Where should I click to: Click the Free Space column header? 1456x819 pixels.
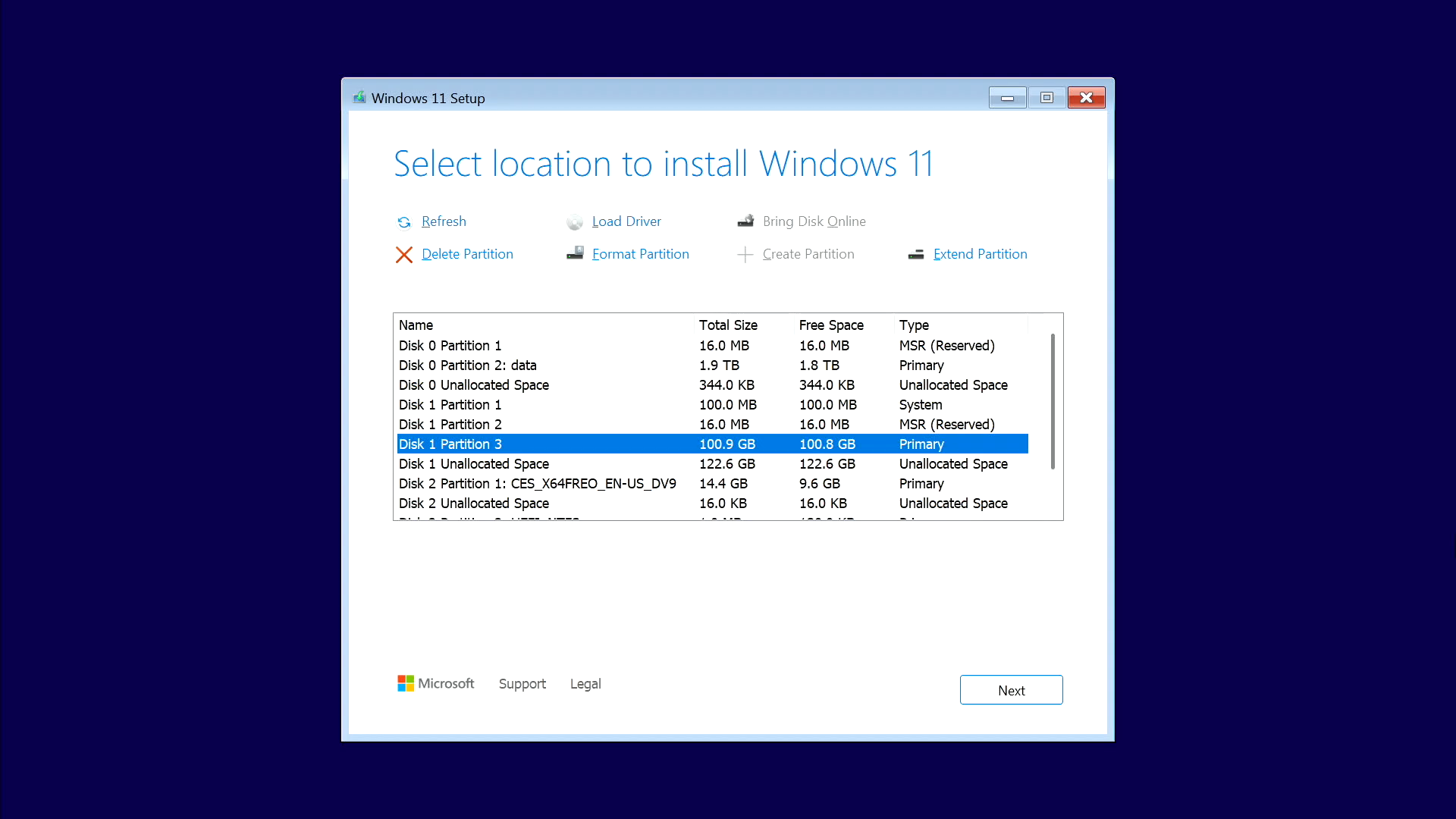click(x=843, y=325)
